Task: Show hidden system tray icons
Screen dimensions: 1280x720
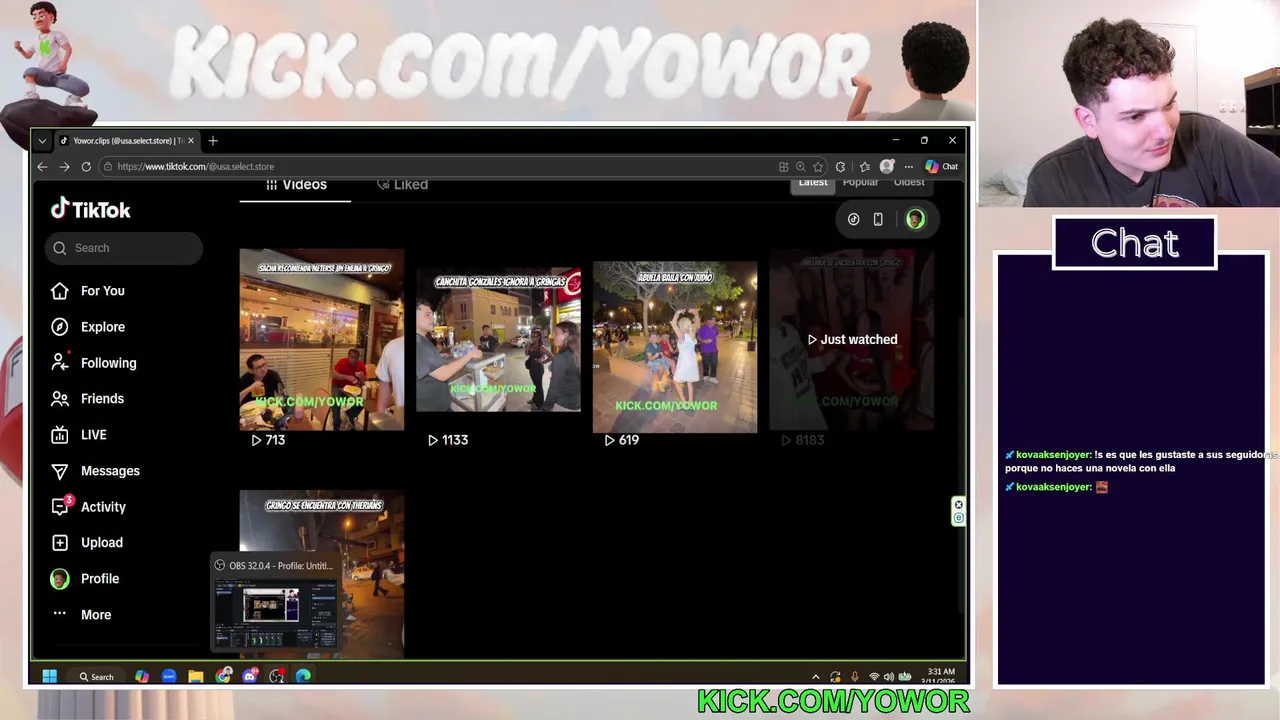Action: pos(816,677)
